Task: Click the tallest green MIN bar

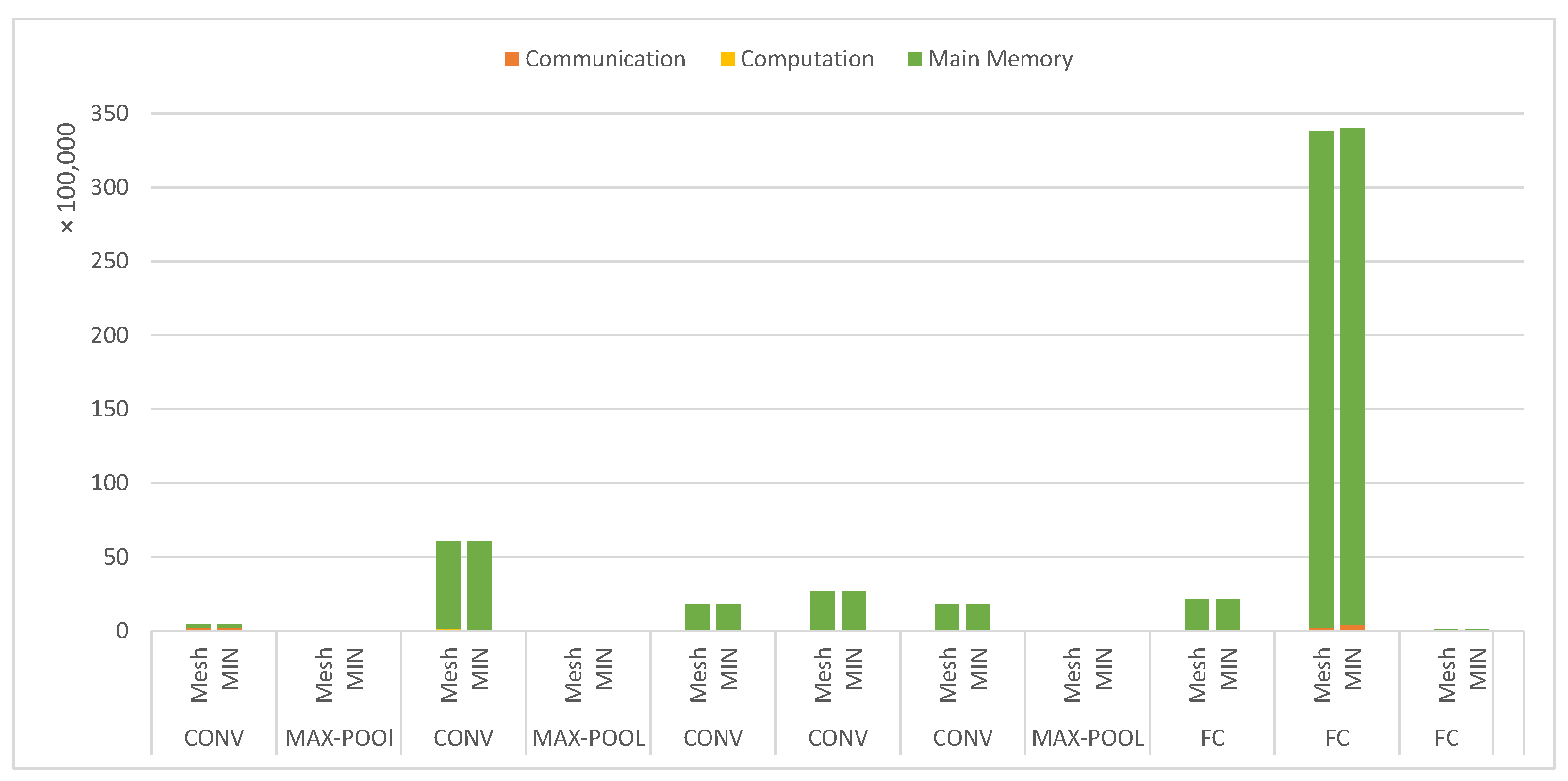Action: point(1352,378)
